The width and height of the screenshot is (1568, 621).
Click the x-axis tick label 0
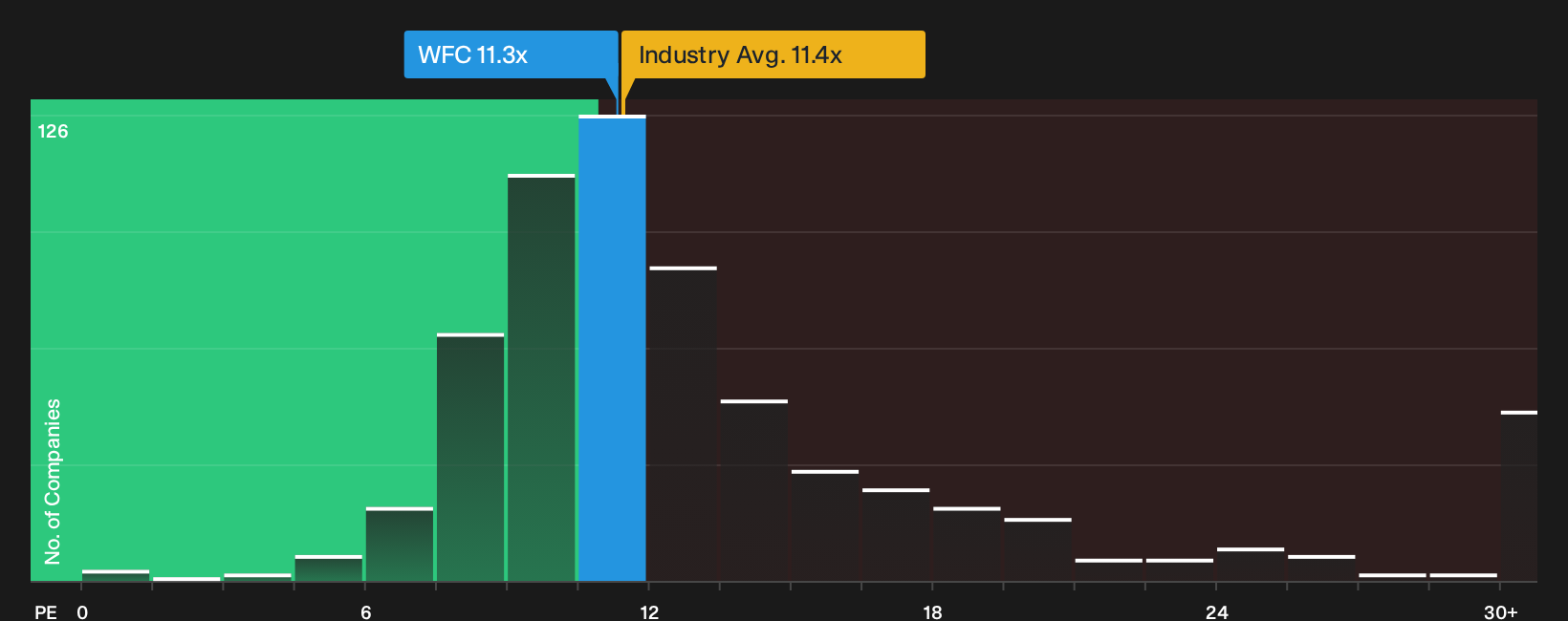tap(82, 611)
